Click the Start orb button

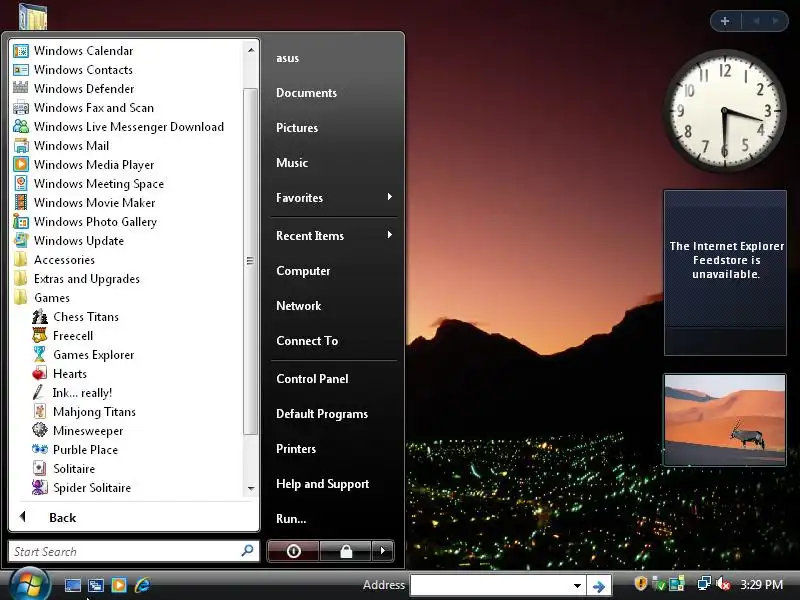[29, 584]
